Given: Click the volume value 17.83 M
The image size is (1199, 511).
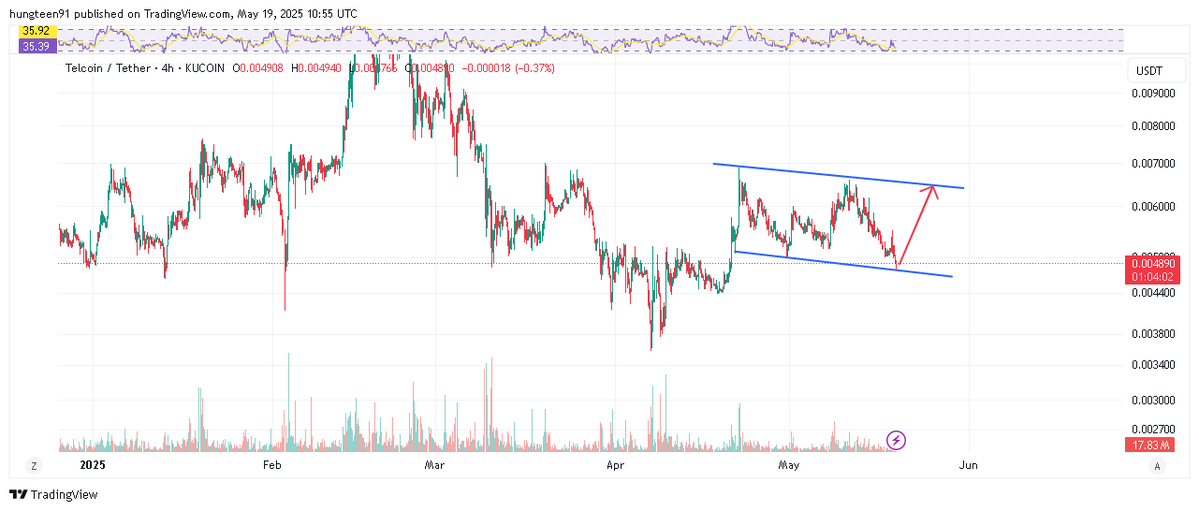Looking at the screenshot, I should point(1151,444).
